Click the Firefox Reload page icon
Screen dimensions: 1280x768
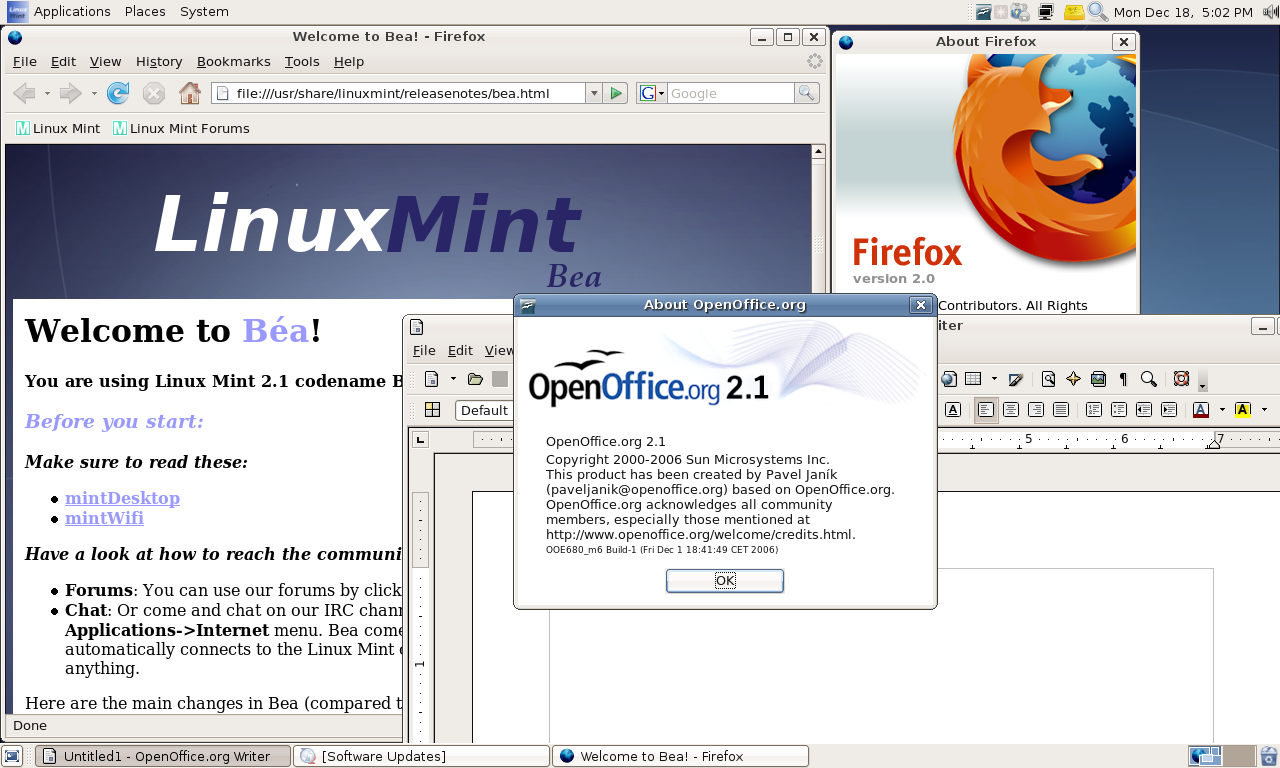click(118, 93)
